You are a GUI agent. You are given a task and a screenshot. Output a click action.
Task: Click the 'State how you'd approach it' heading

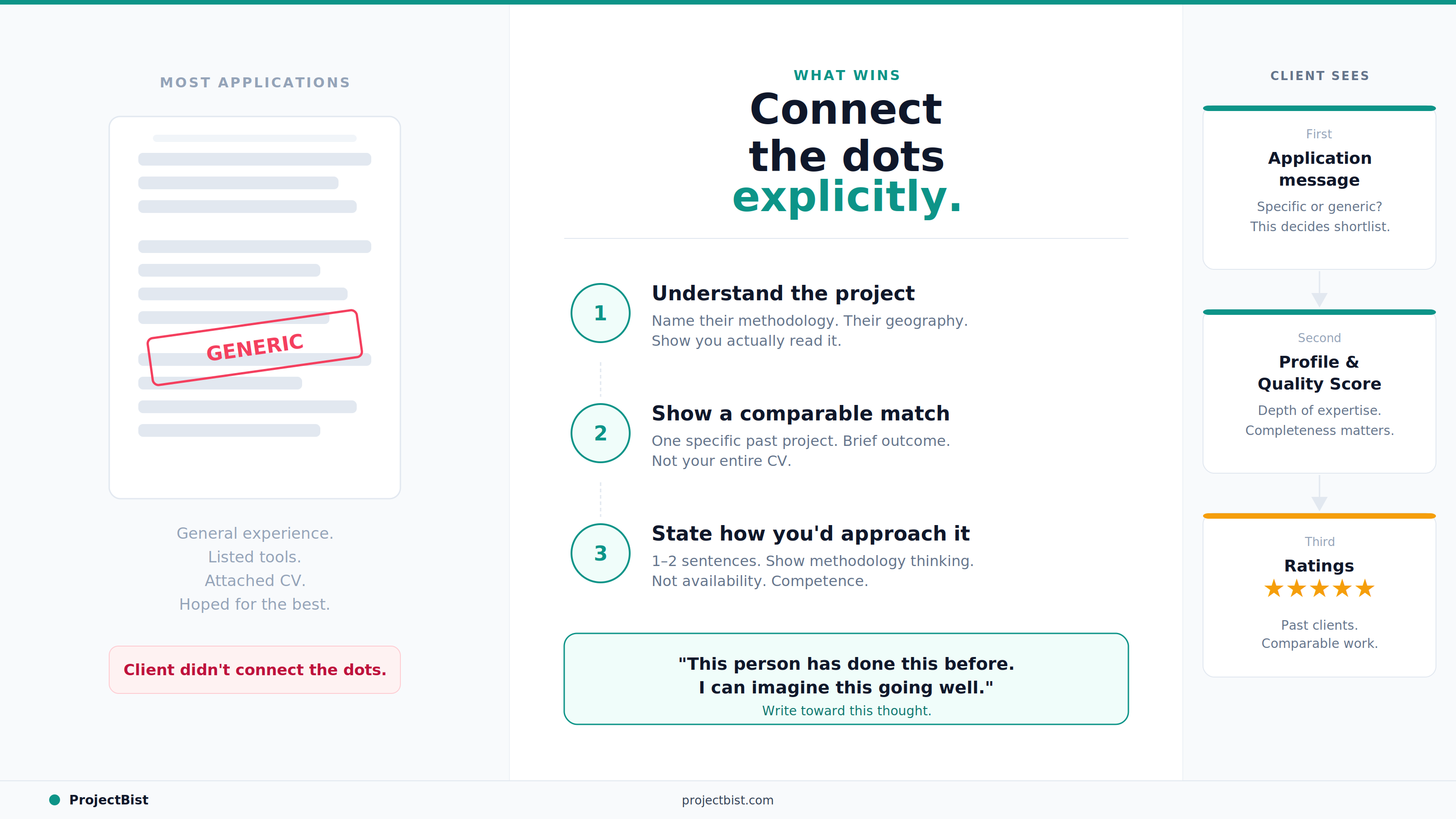click(810, 534)
